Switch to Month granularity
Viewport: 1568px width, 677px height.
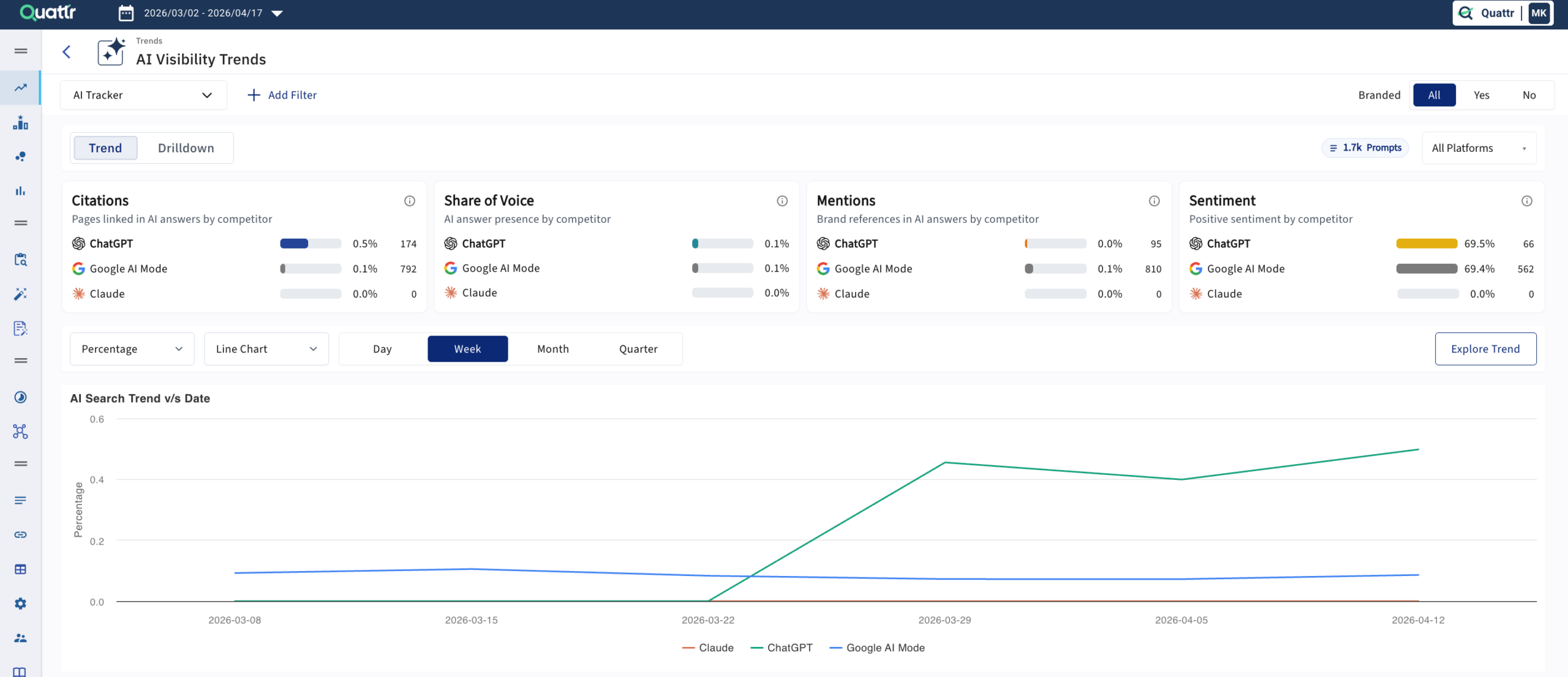[x=552, y=348]
